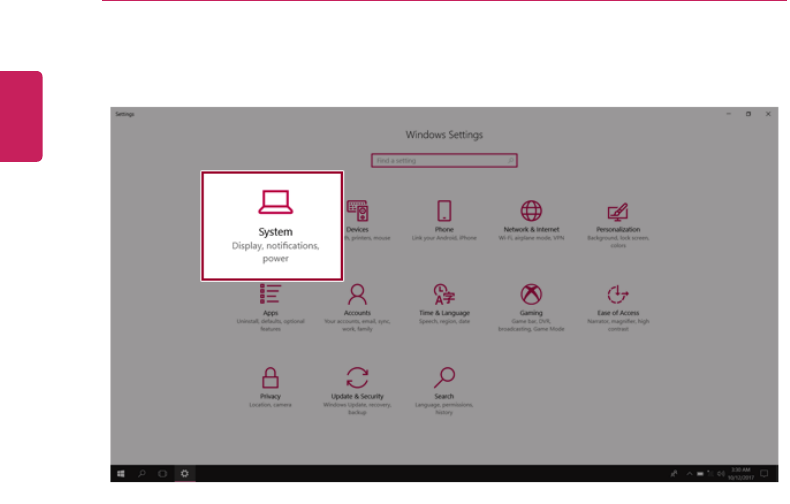Expand the hidden system tray icons chevron
The width and height of the screenshot is (790, 504).
[x=689, y=474]
